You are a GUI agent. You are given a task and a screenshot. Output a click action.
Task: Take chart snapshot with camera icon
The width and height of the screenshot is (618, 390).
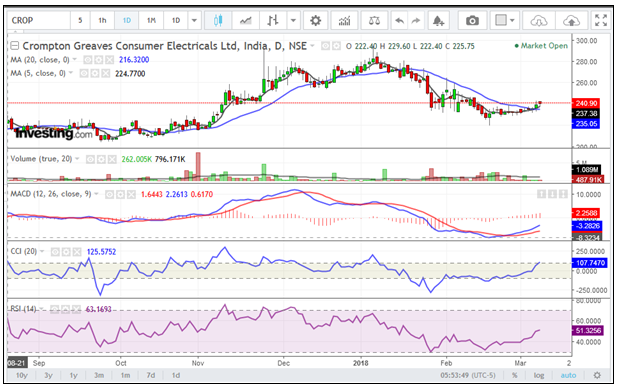coord(472,20)
